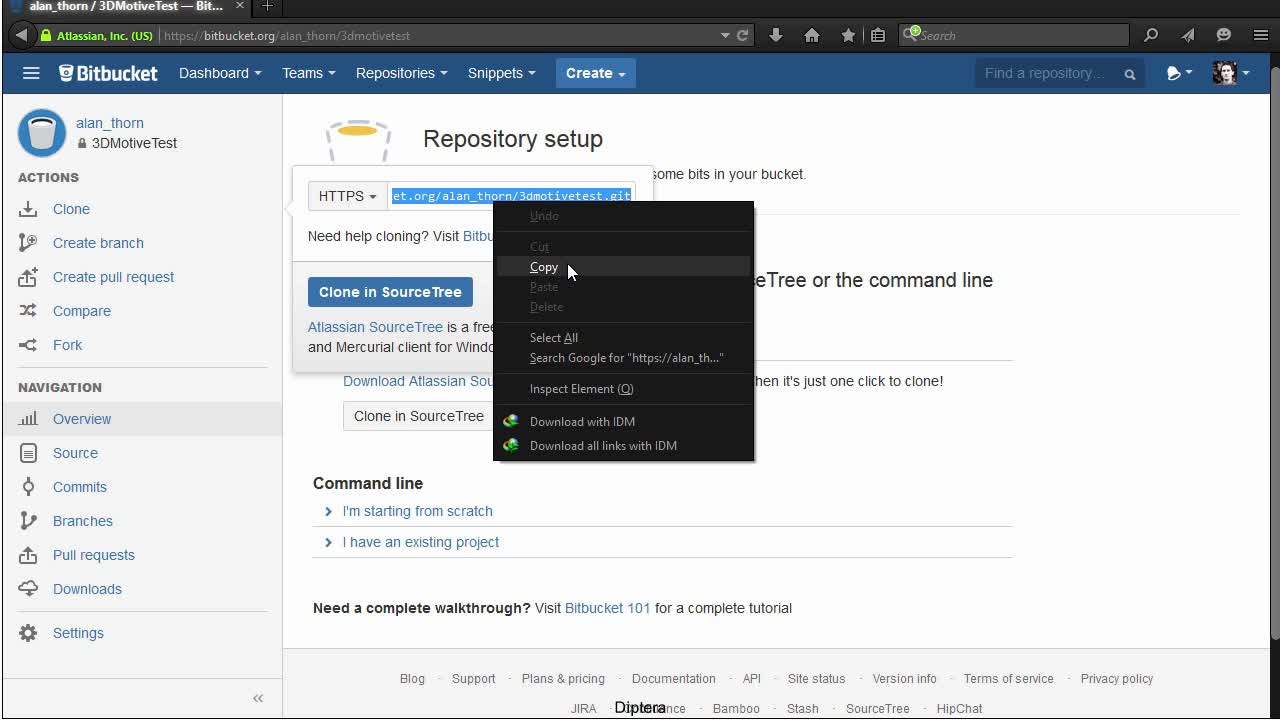Open the Bitbucket 101 tutorial link

(608, 608)
